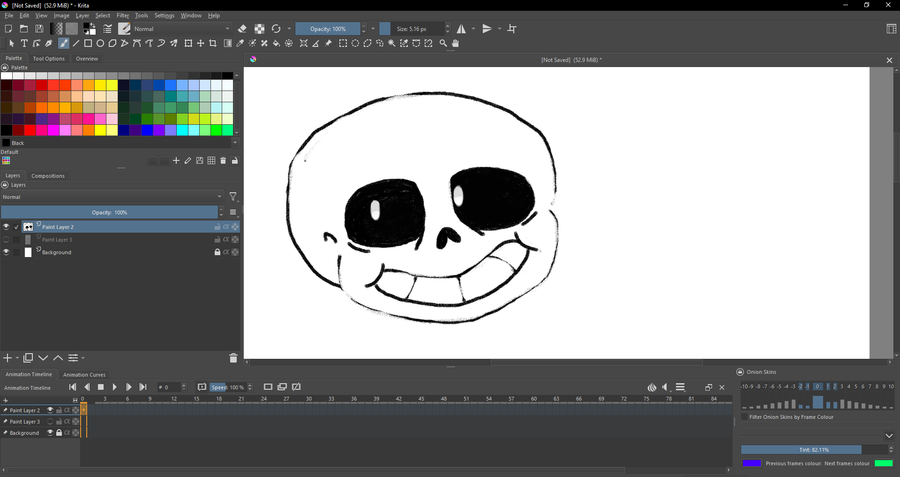This screenshot has height=477, width=900.
Task: Play the animation
Action: tap(114, 387)
